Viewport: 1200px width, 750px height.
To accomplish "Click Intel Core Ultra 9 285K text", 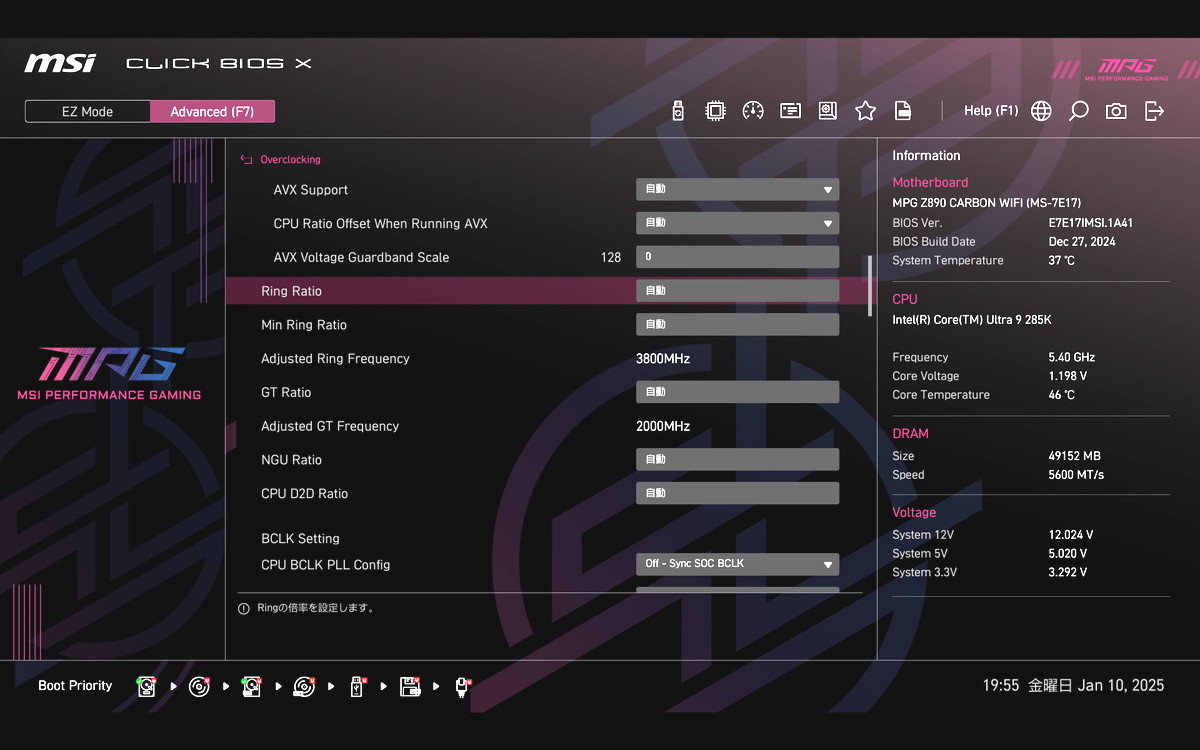I will pos(972,320).
